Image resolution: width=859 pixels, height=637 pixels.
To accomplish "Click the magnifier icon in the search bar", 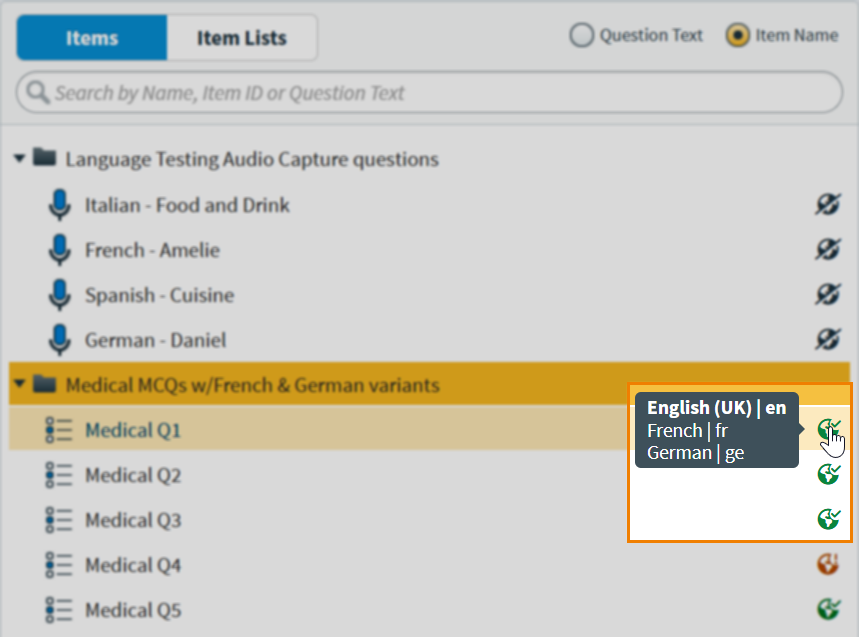I will coord(39,93).
